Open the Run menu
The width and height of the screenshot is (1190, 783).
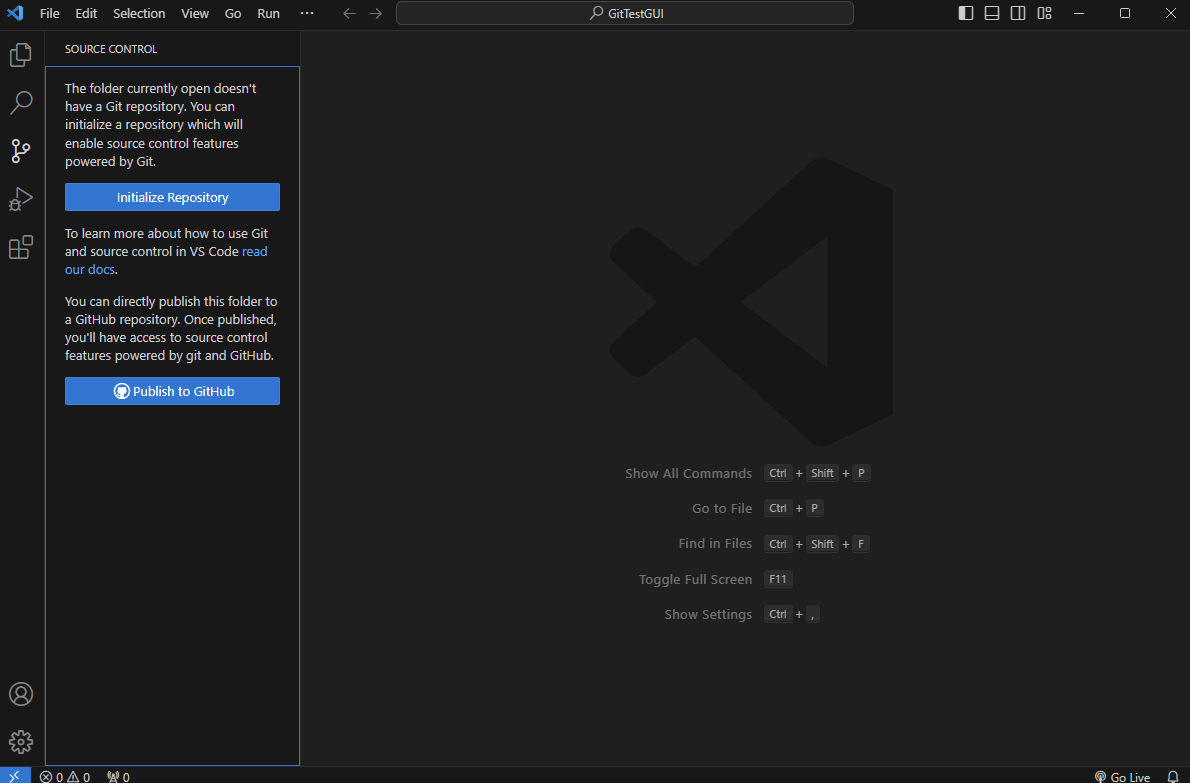(x=269, y=14)
